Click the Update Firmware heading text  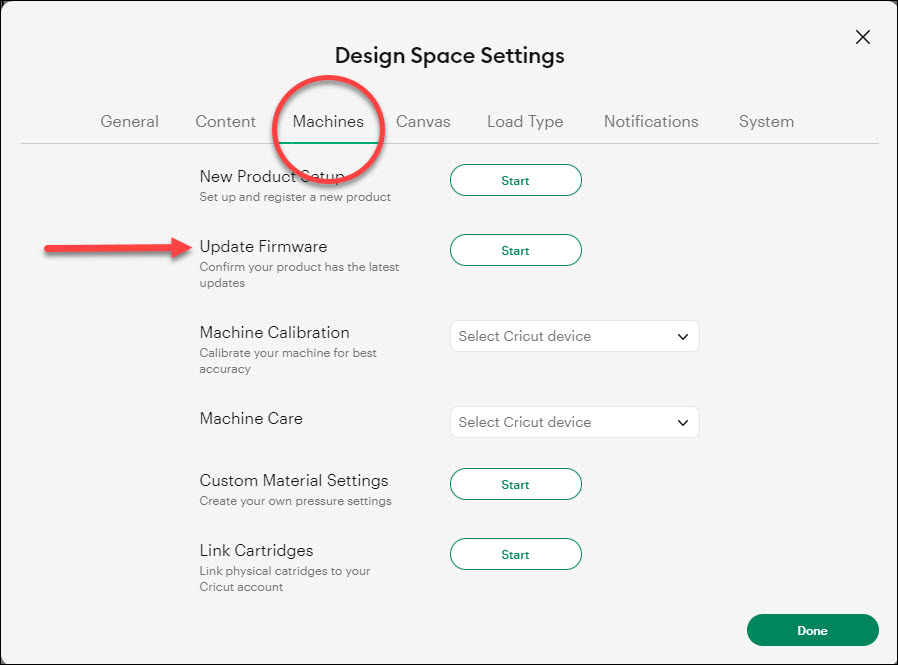263,247
